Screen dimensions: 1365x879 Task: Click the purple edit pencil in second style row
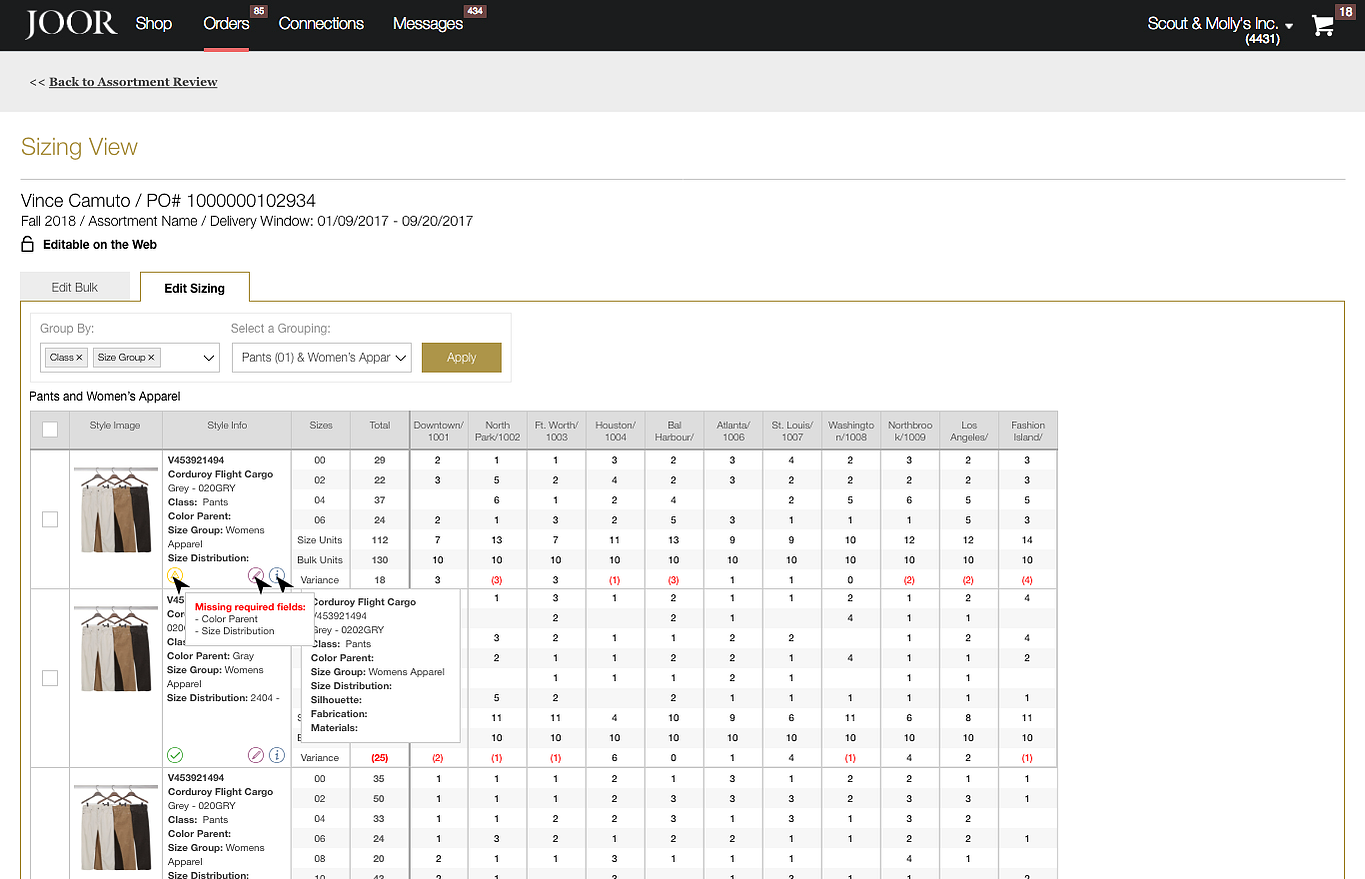click(256, 755)
